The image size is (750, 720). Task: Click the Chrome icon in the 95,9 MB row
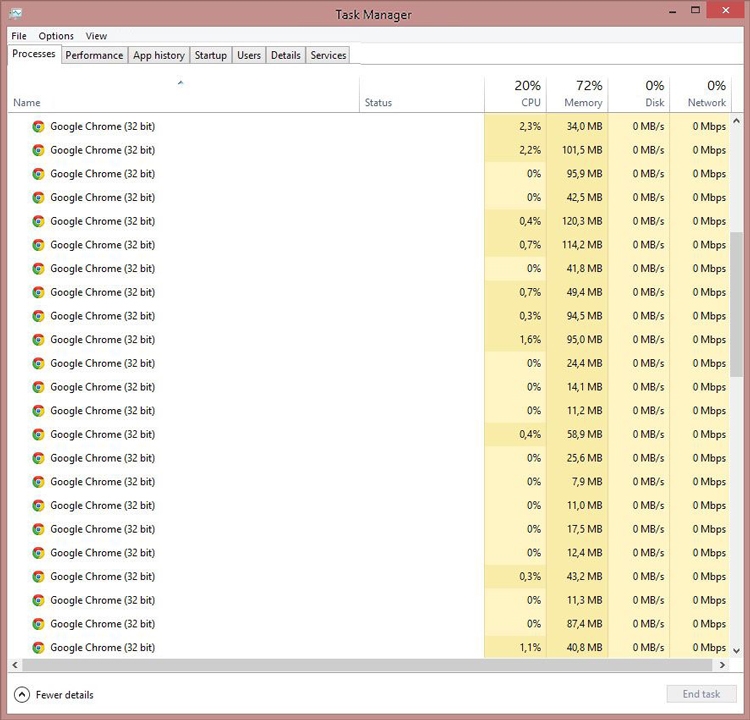38,174
